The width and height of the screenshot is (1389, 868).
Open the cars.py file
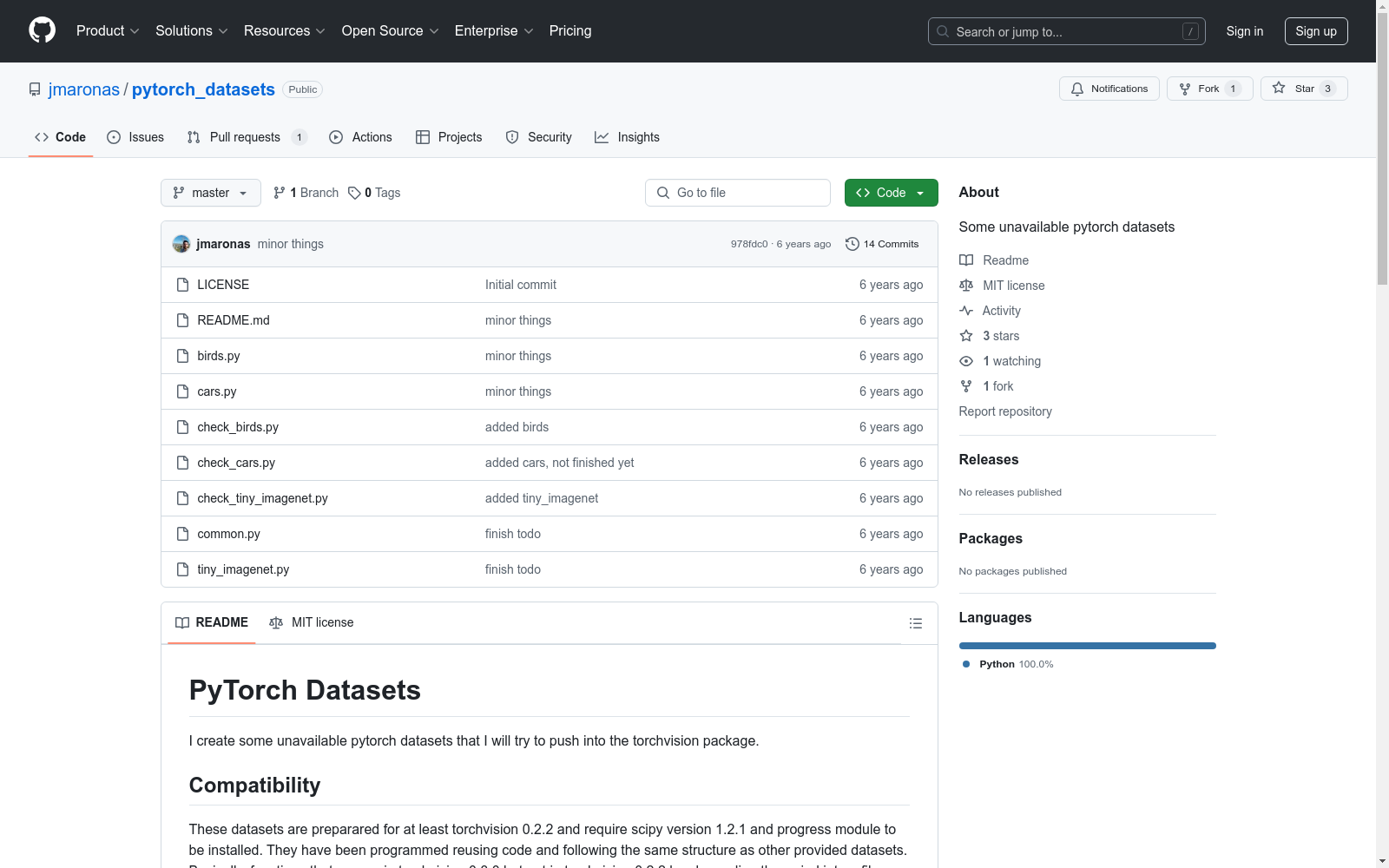(217, 391)
